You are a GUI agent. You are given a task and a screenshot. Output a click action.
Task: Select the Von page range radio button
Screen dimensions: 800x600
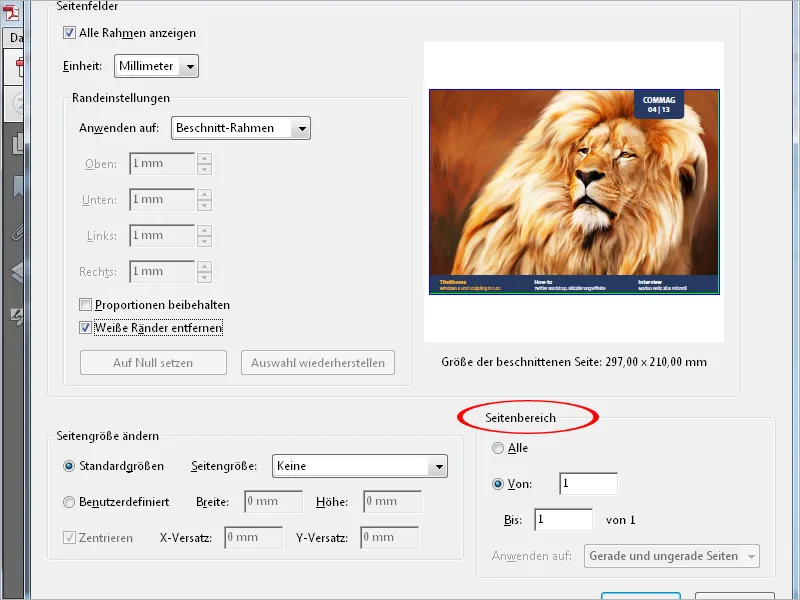pyautogui.click(x=497, y=484)
